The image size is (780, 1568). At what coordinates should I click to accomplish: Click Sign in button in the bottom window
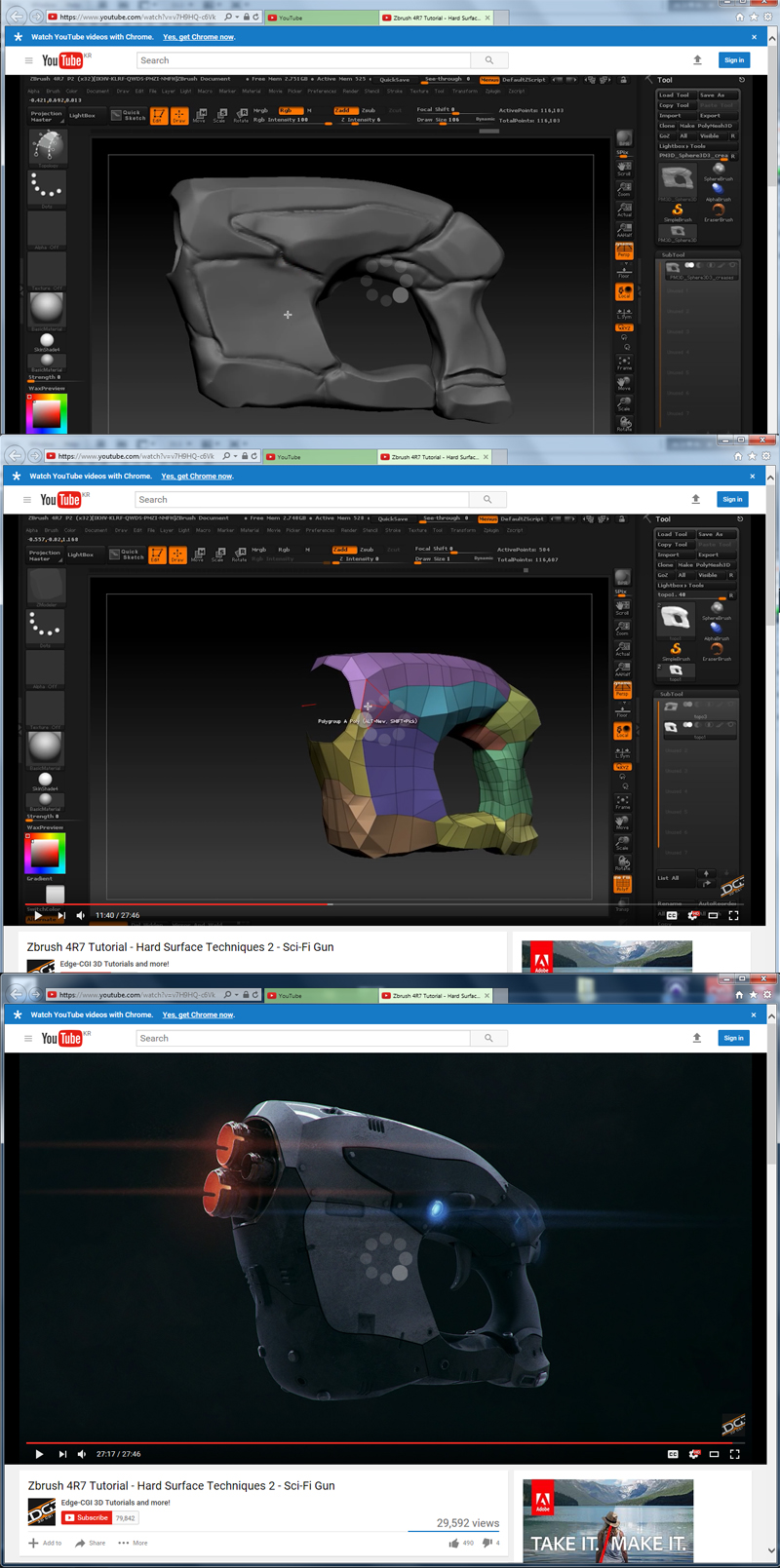[733, 1038]
